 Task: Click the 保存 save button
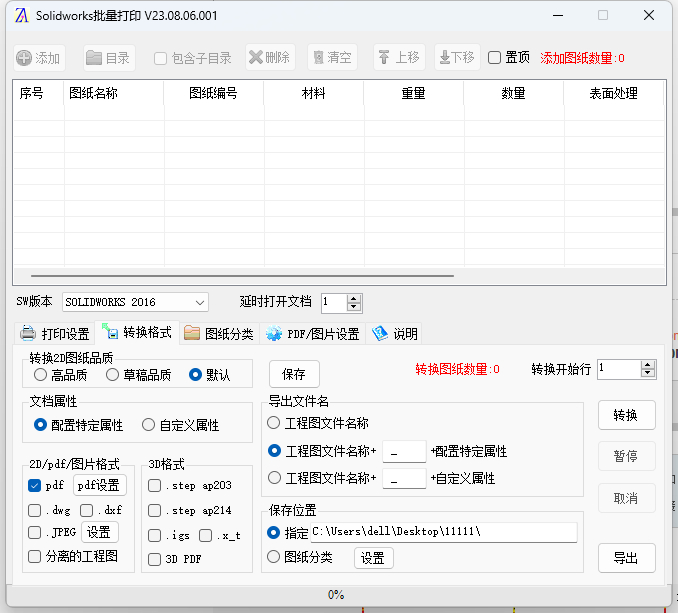tap(294, 374)
